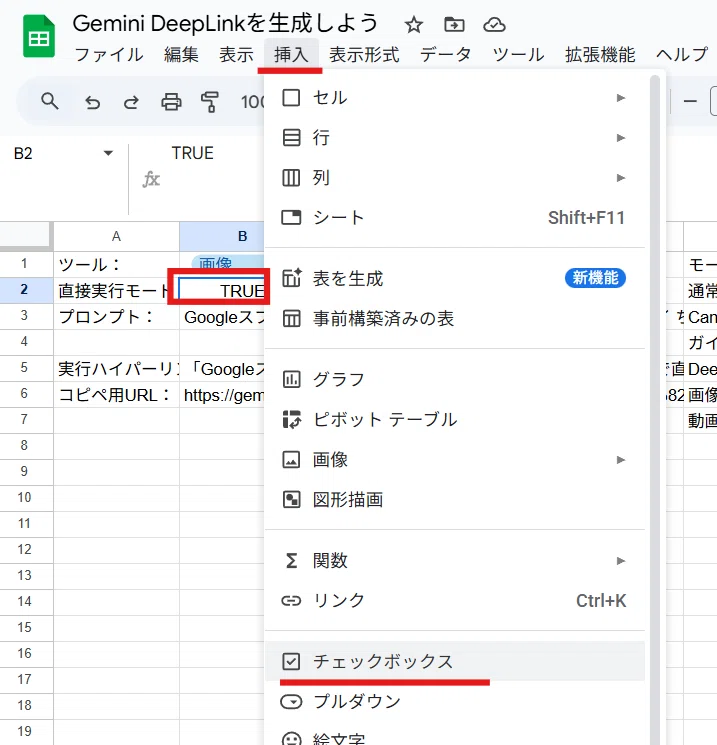The width and height of the screenshot is (717, 745).
Task: Click the 事前構築済みの表 icon
Action: [x=291, y=318]
